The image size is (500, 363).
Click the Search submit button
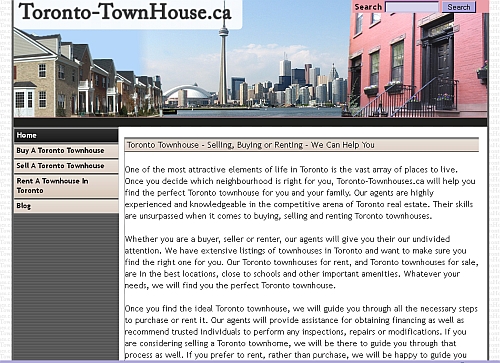pyautogui.click(x=459, y=7)
